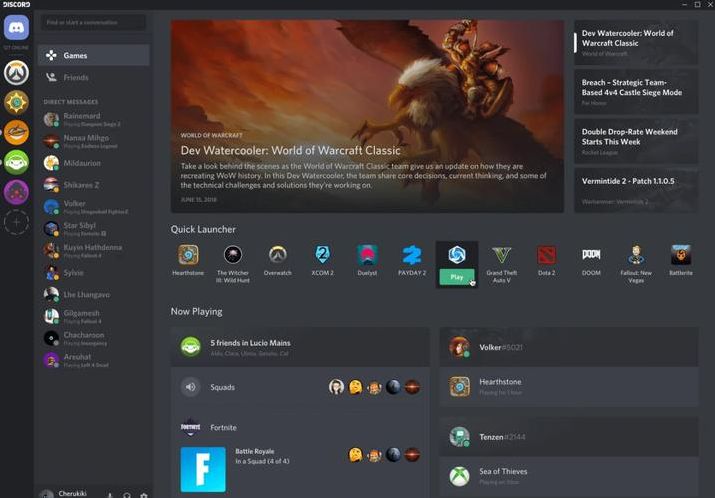Viewport: 715px width, 498px height.
Task: Open the direct message with Rainemard
Action: pyautogui.click(x=93, y=119)
